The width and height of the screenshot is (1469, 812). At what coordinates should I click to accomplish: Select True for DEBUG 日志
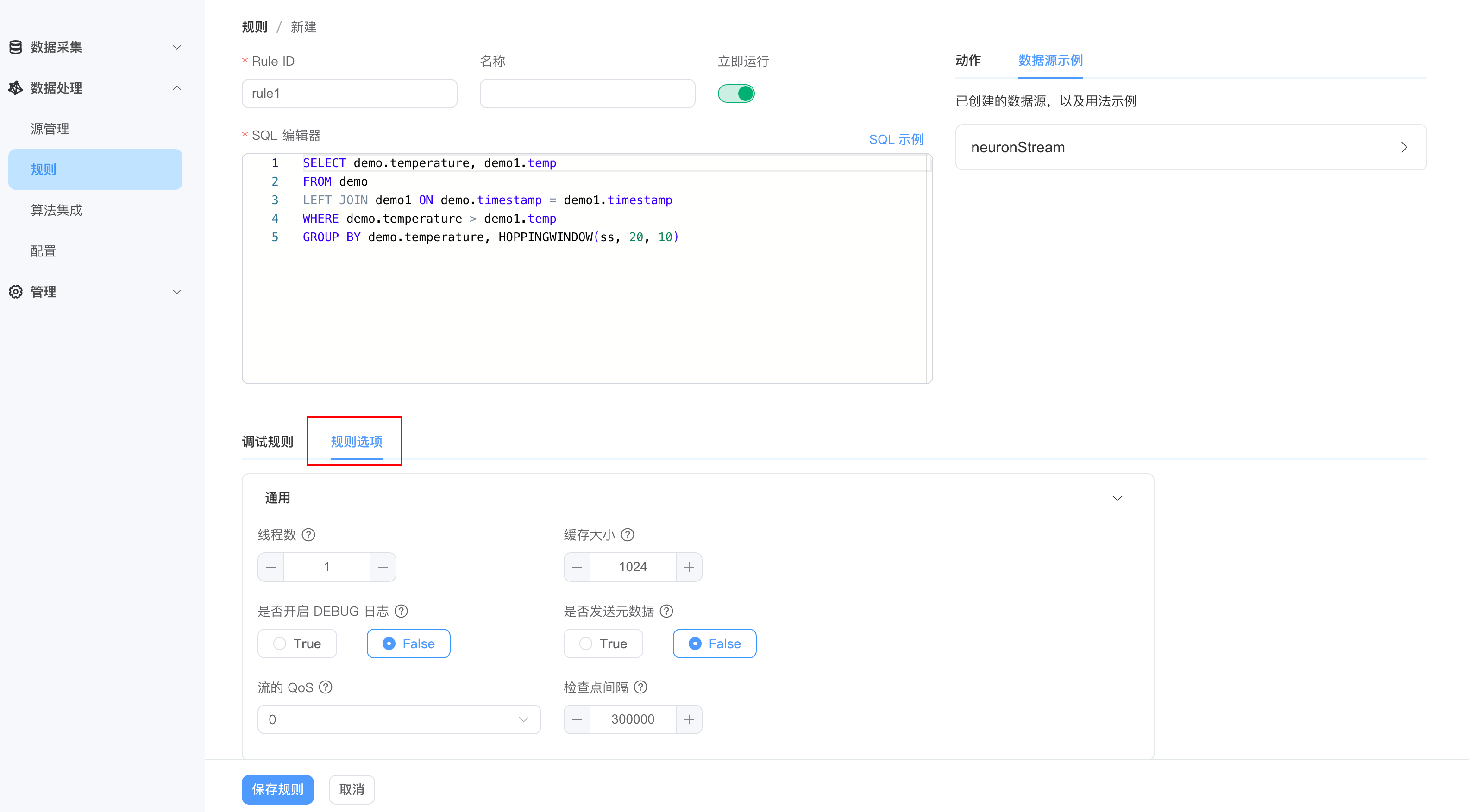pos(297,643)
